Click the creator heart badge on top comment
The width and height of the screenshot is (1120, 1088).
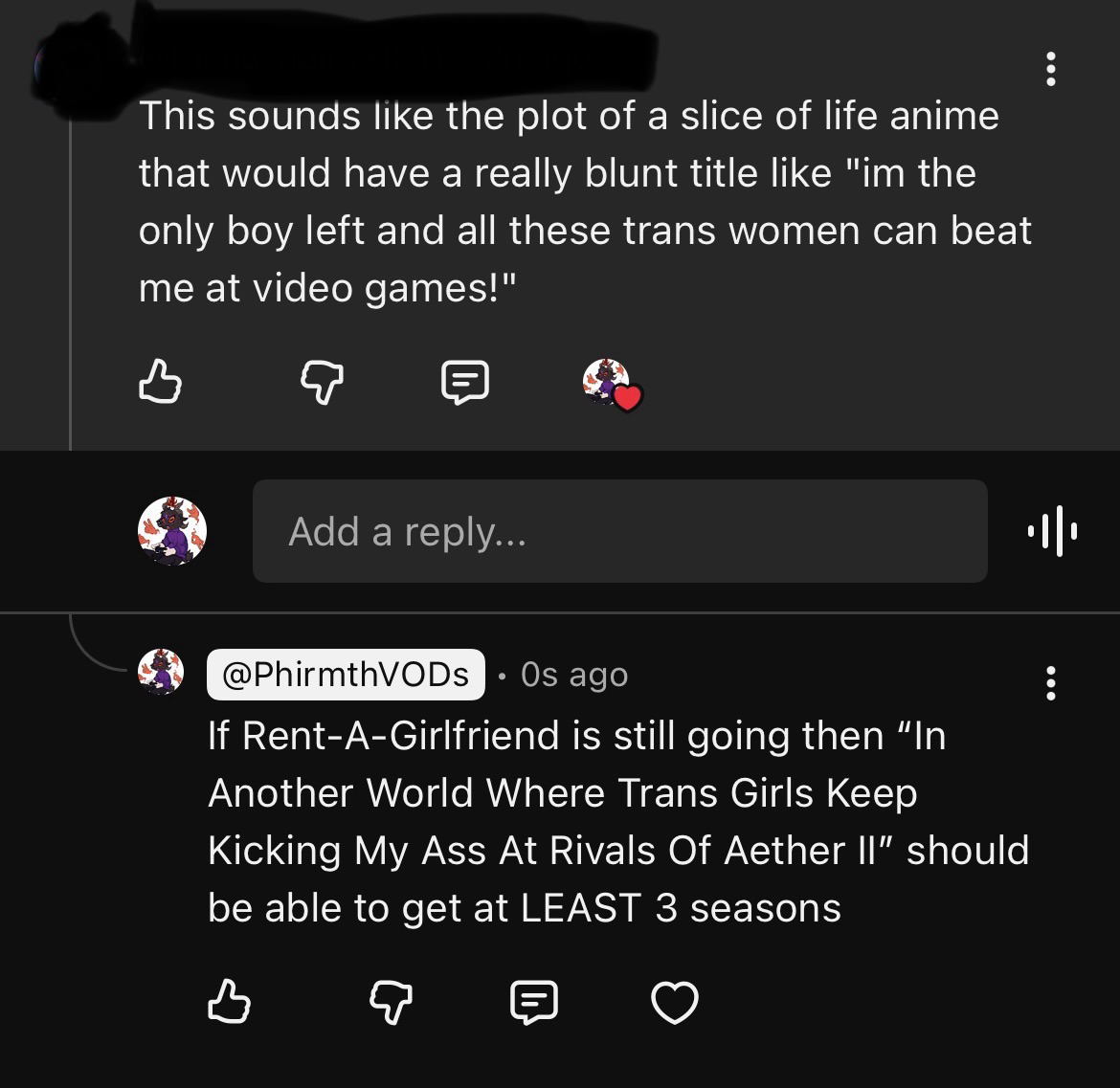(612, 385)
